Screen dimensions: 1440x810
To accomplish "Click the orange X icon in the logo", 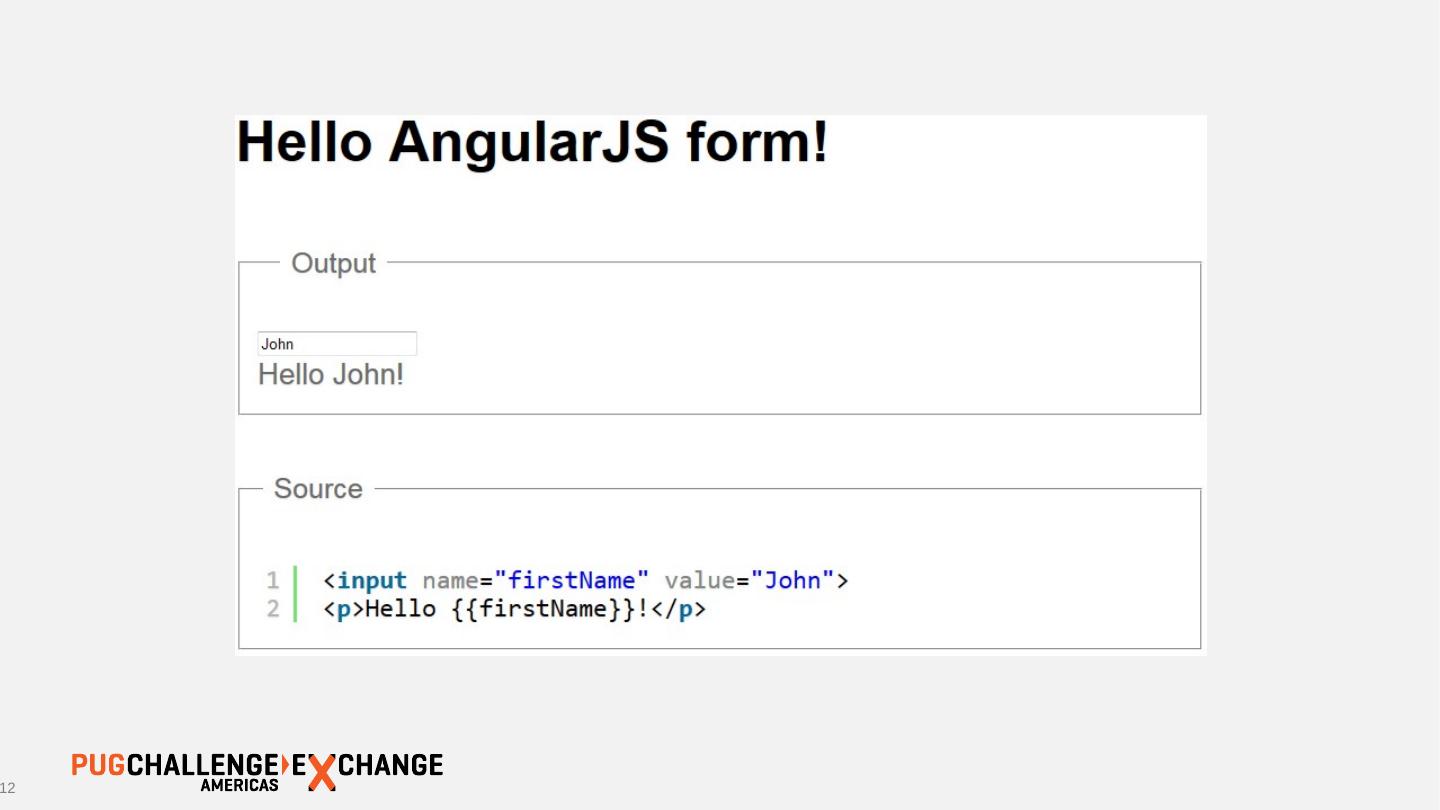I will coord(321,772).
